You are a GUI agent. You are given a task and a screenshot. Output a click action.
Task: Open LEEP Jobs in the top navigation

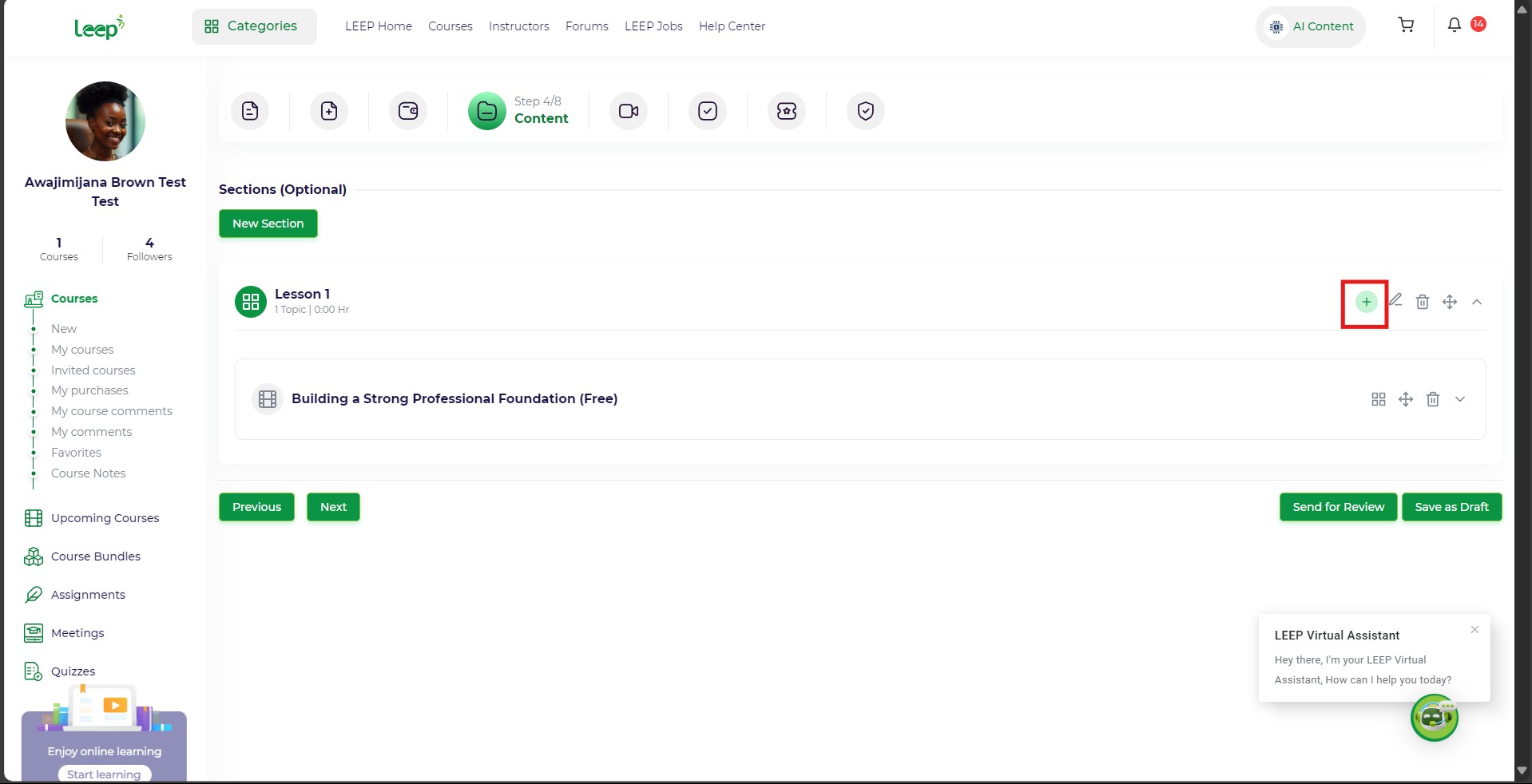click(653, 26)
